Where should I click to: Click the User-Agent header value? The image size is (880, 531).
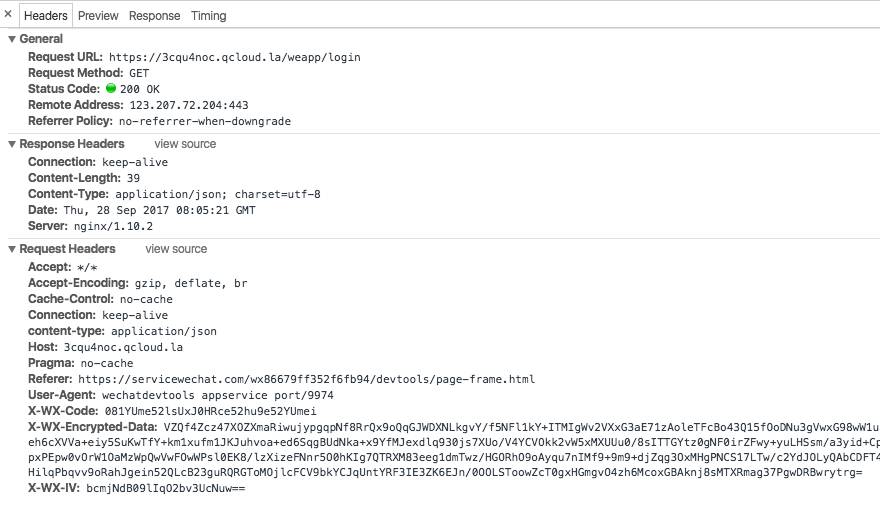pos(218,395)
